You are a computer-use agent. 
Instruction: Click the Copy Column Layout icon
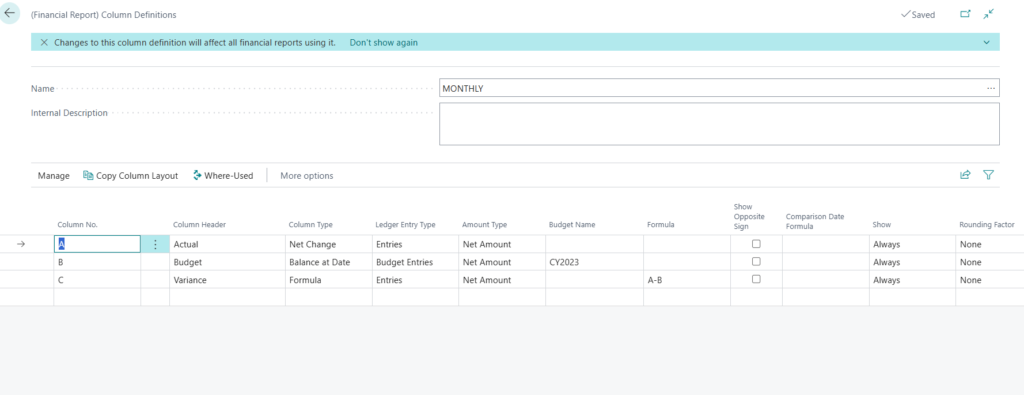(88, 175)
